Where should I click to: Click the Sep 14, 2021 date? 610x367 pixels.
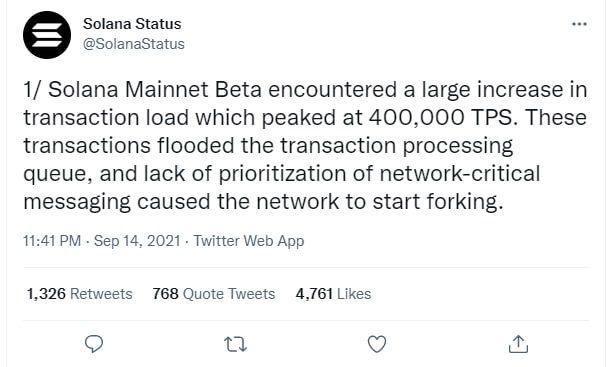point(137,241)
